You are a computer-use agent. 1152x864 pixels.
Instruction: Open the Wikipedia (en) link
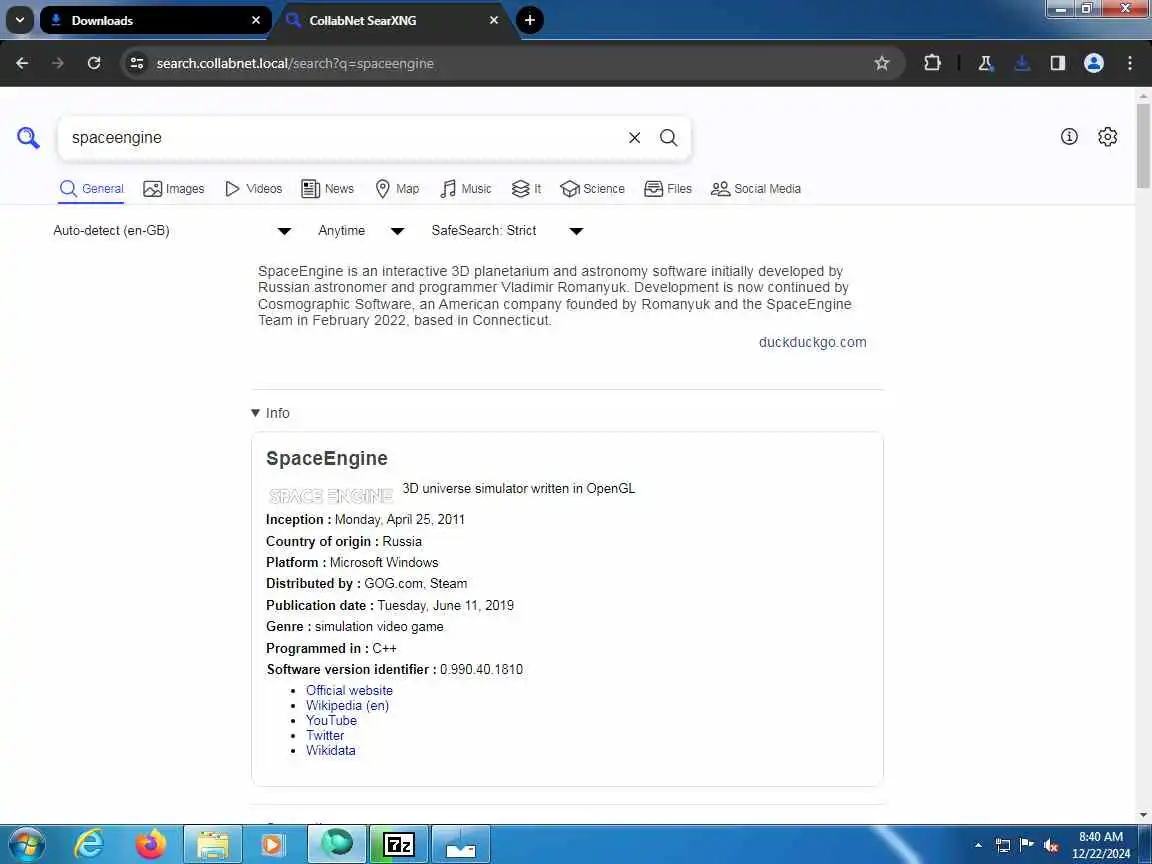click(x=348, y=705)
